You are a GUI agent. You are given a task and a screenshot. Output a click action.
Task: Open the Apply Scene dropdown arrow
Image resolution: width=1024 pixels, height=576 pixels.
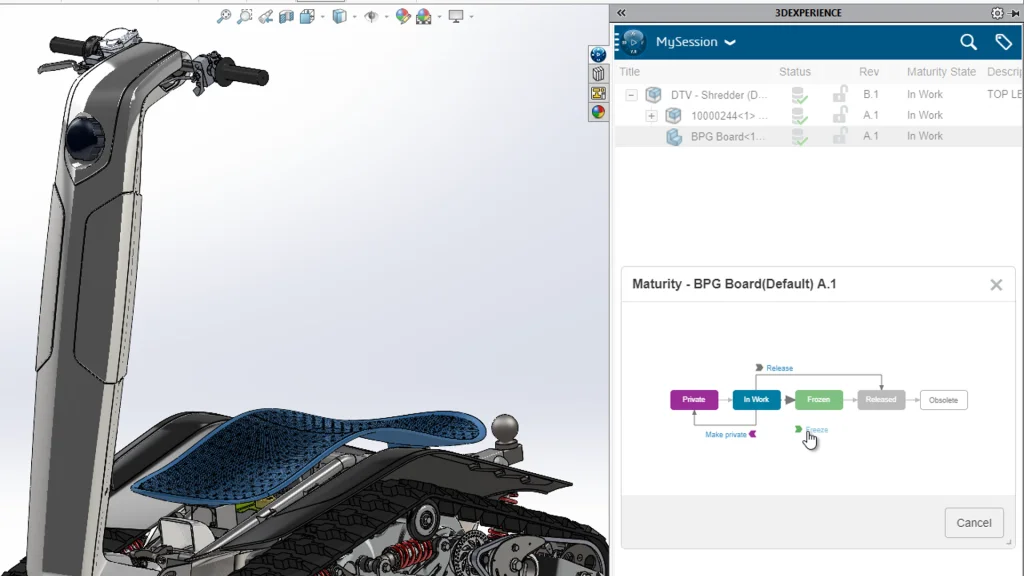440,17
